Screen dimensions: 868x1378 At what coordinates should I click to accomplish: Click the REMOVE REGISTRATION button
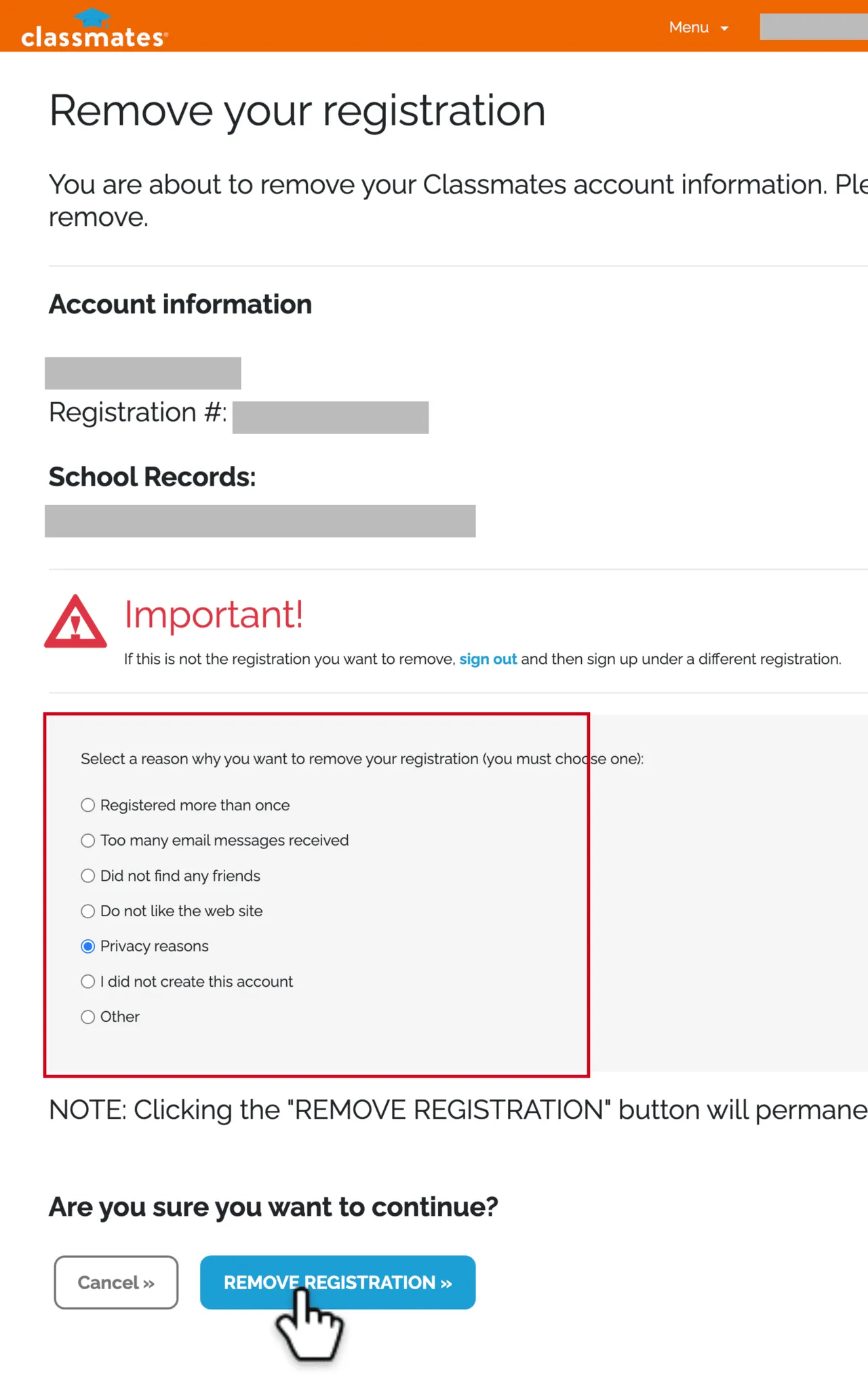(x=338, y=1282)
